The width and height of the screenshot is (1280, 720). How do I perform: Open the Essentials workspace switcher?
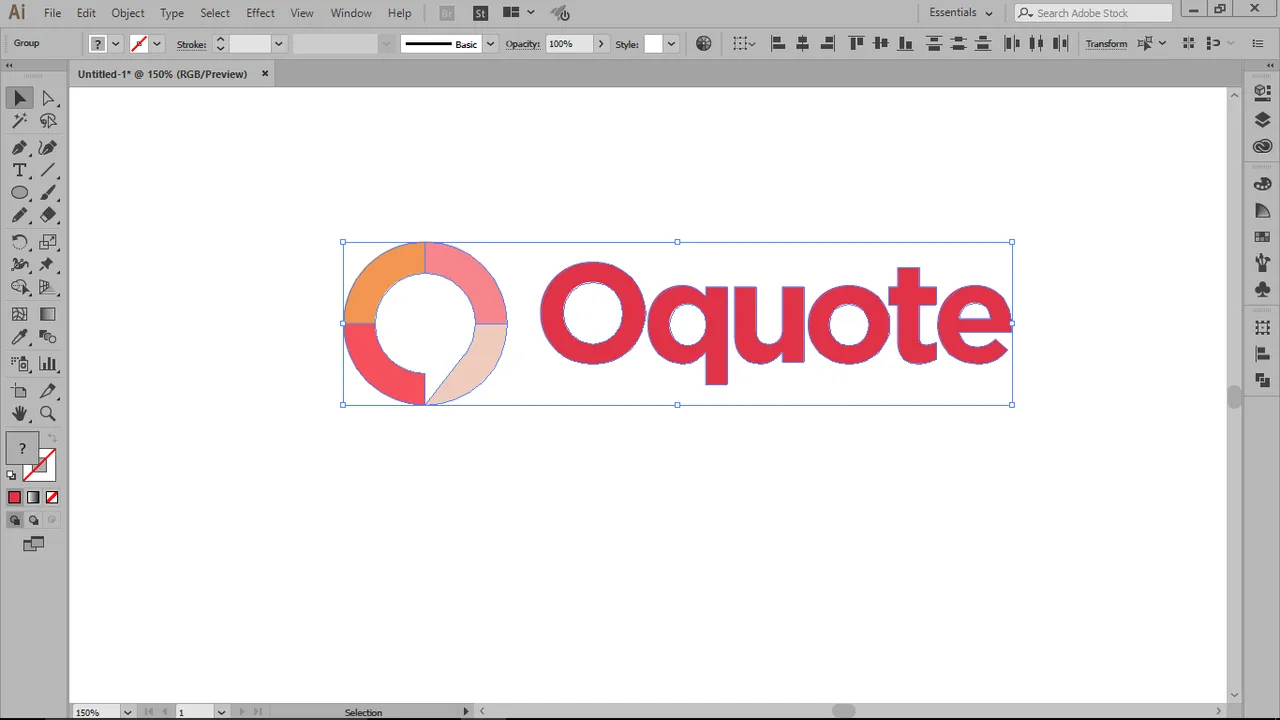coord(961,13)
